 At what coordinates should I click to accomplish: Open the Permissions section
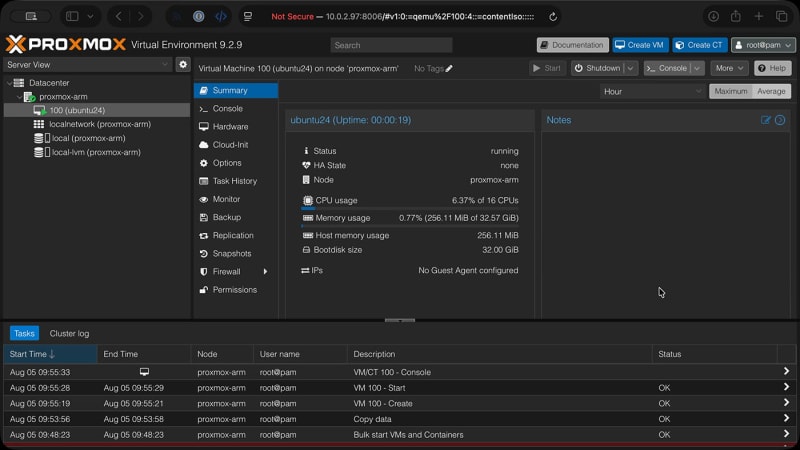pos(236,290)
